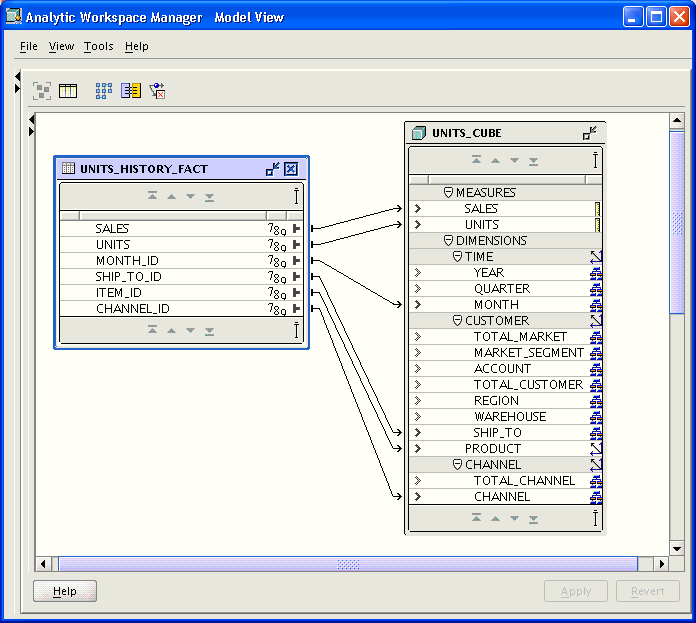Click the measure icon beside SALES in cube
696x623 pixels.
(597, 209)
